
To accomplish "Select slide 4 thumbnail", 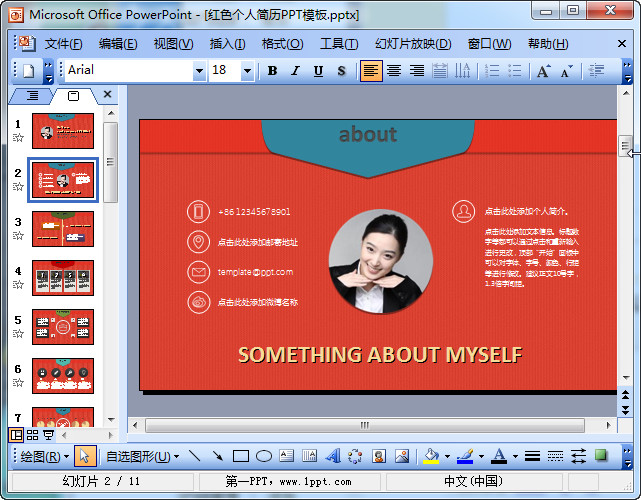I will pyautogui.click(x=63, y=278).
